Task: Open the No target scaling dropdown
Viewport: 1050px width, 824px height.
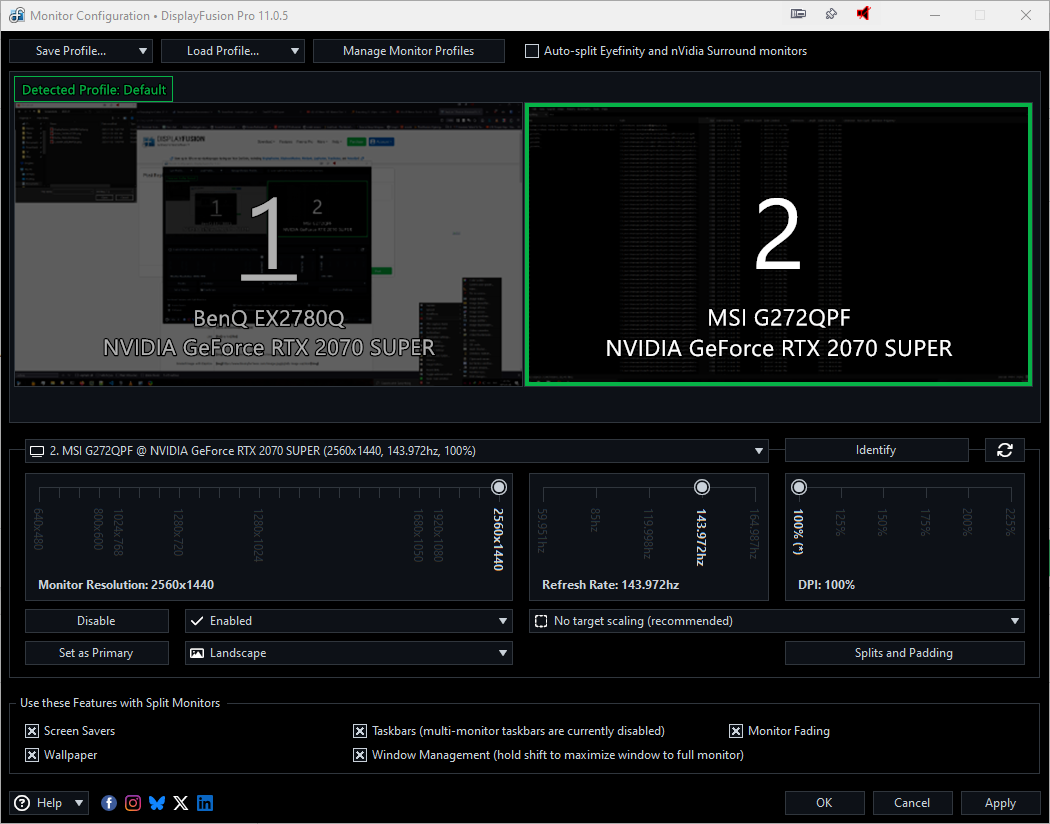Action: click(x=776, y=621)
